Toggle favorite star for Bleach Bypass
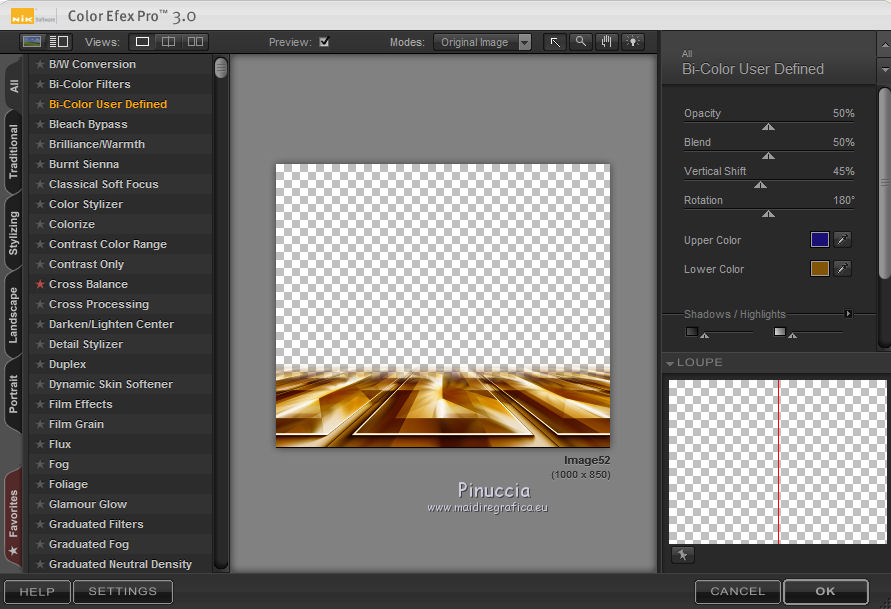The height and width of the screenshot is (609, 891). point(40,124)
